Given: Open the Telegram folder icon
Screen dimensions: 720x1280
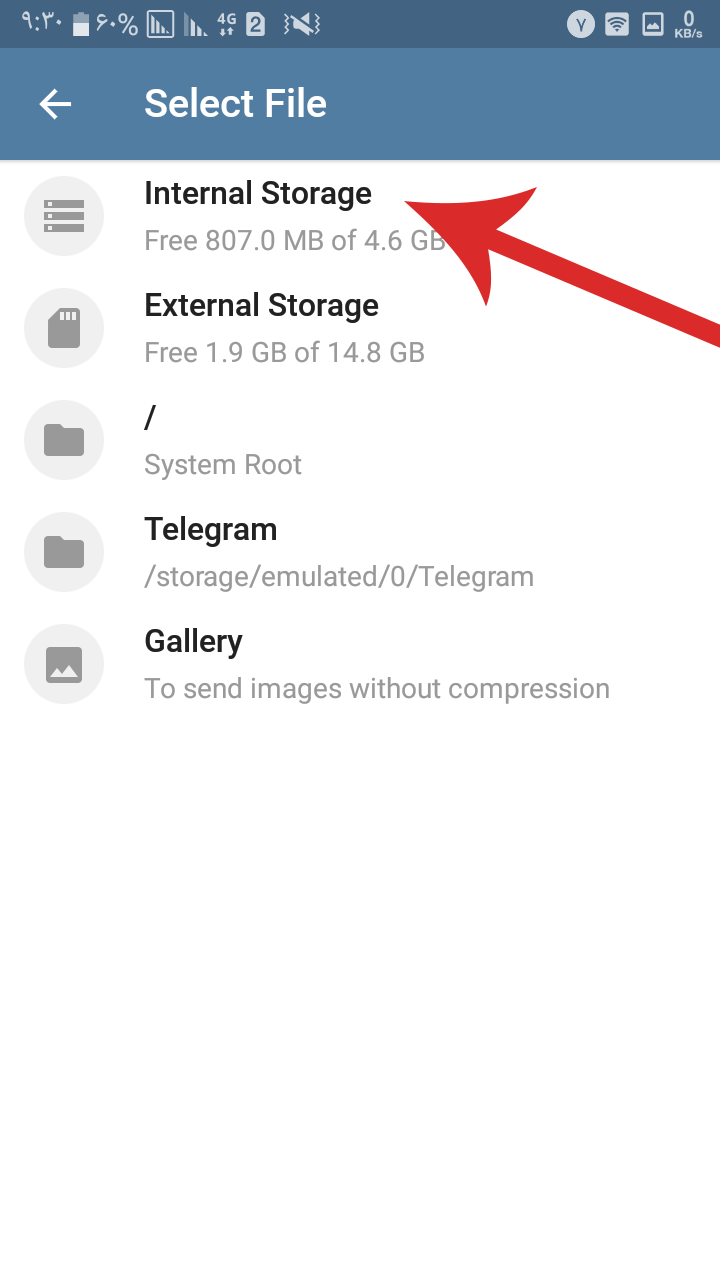Looking at the screenshot, I should pyautogui.click(x=64, y=552).
